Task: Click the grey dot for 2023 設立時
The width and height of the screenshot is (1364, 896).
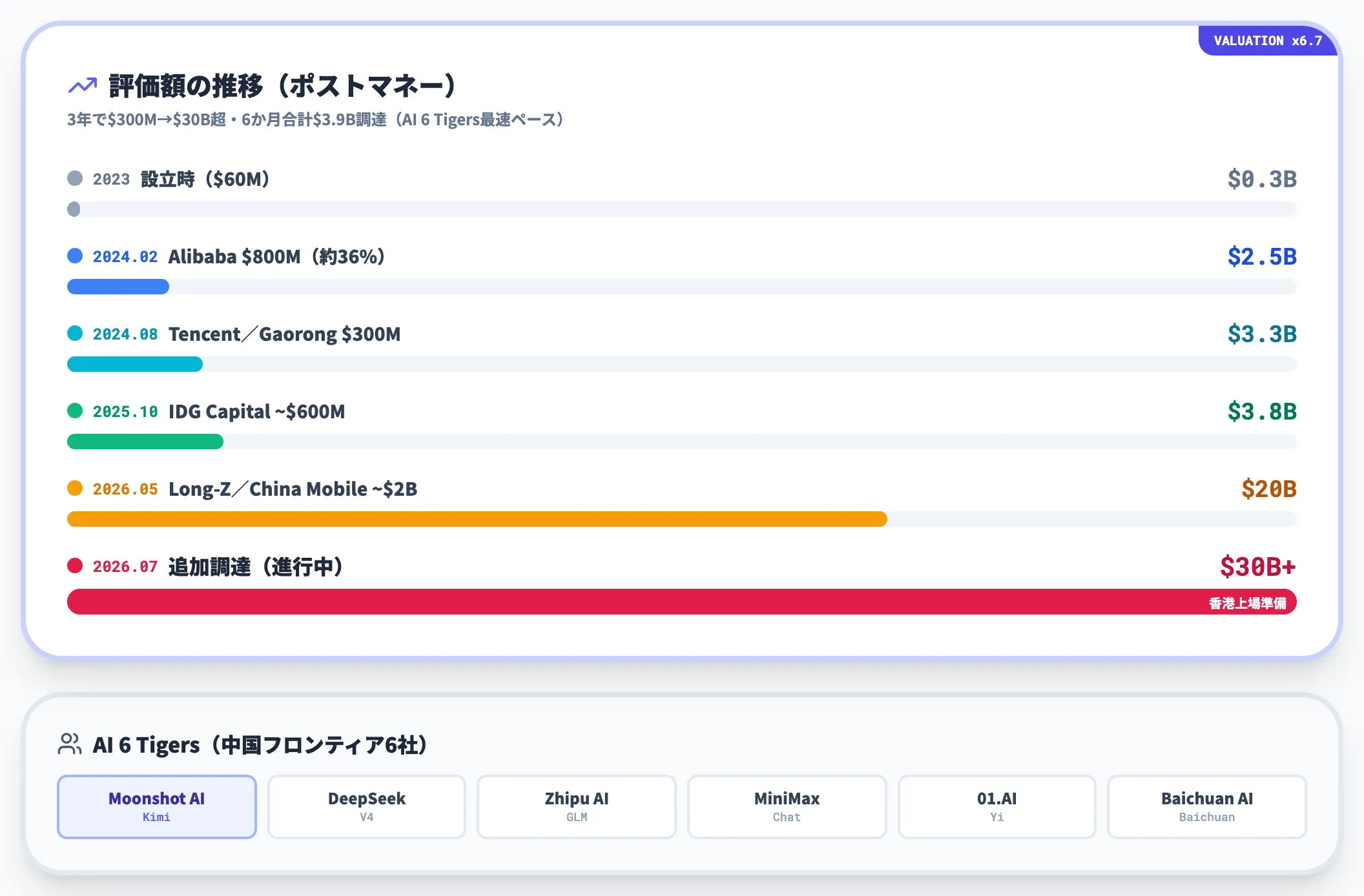Action: pos(75,178)
